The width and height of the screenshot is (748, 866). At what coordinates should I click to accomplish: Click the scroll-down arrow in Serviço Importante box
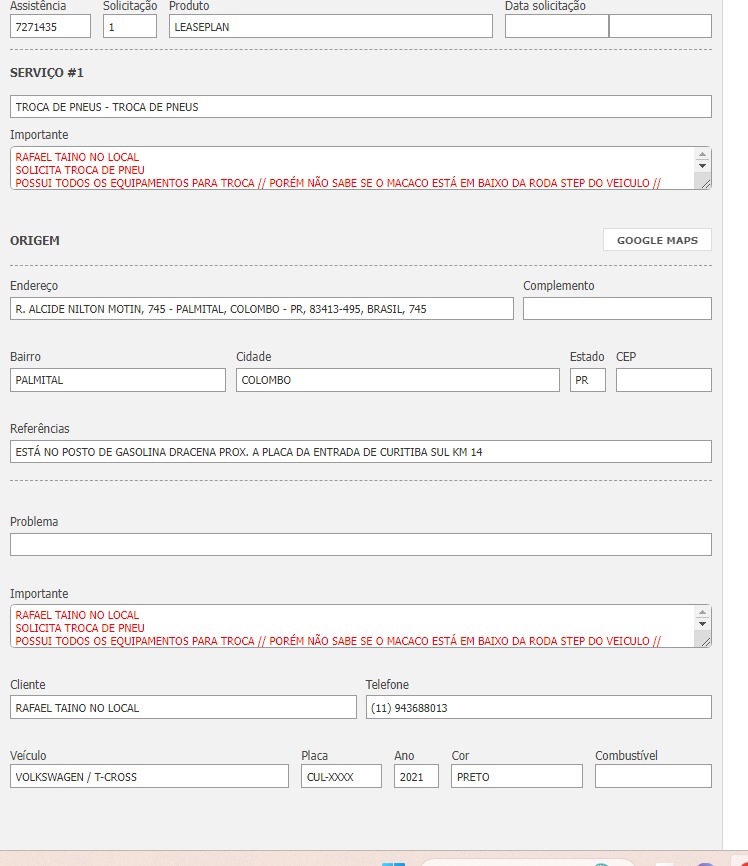[703, 166]
